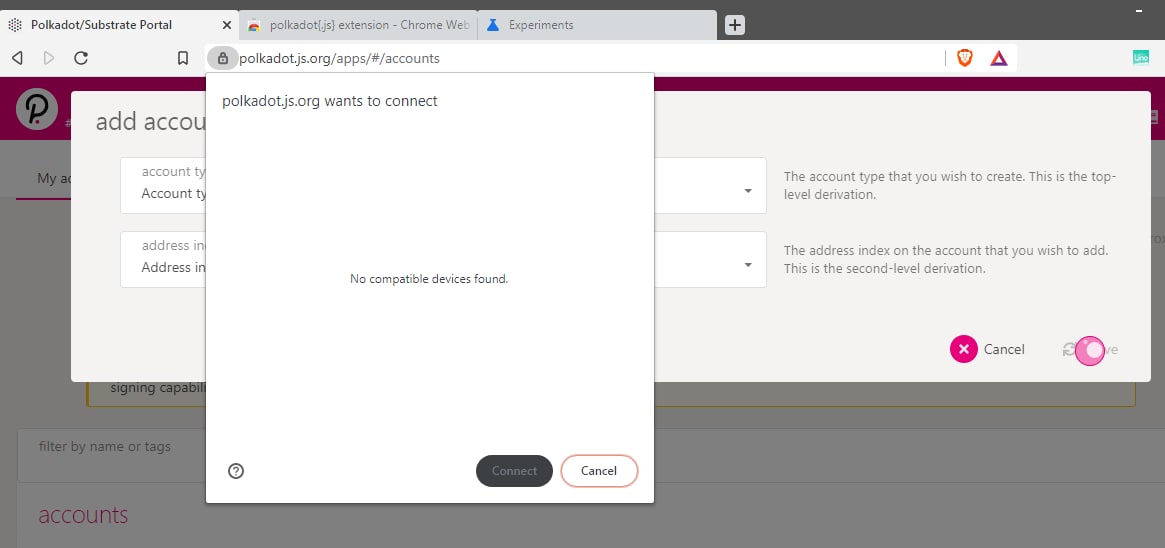This screenshot has width=1165, height=548.
Task: Reload the page with refresh icon
Action: point(82,58)
